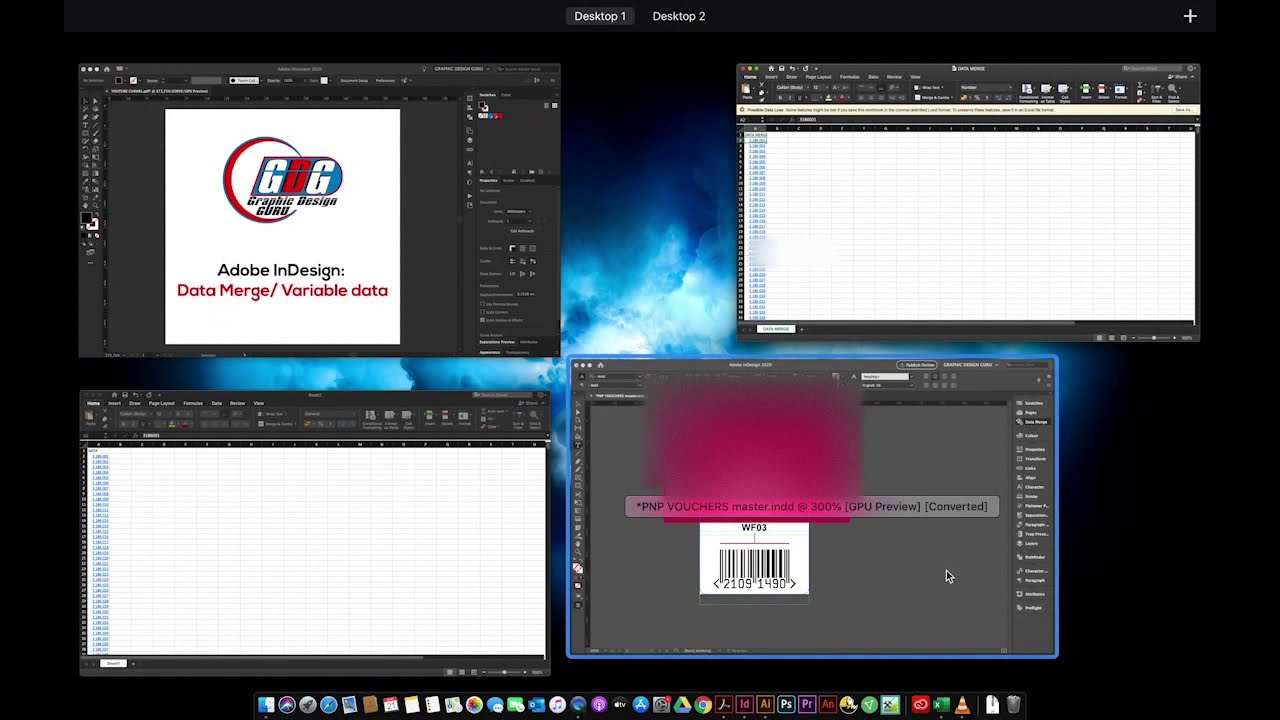Show the Data Merge panel in InDesign
Viewport: 1280px width, 720px height.
[x=1033, y=422]
